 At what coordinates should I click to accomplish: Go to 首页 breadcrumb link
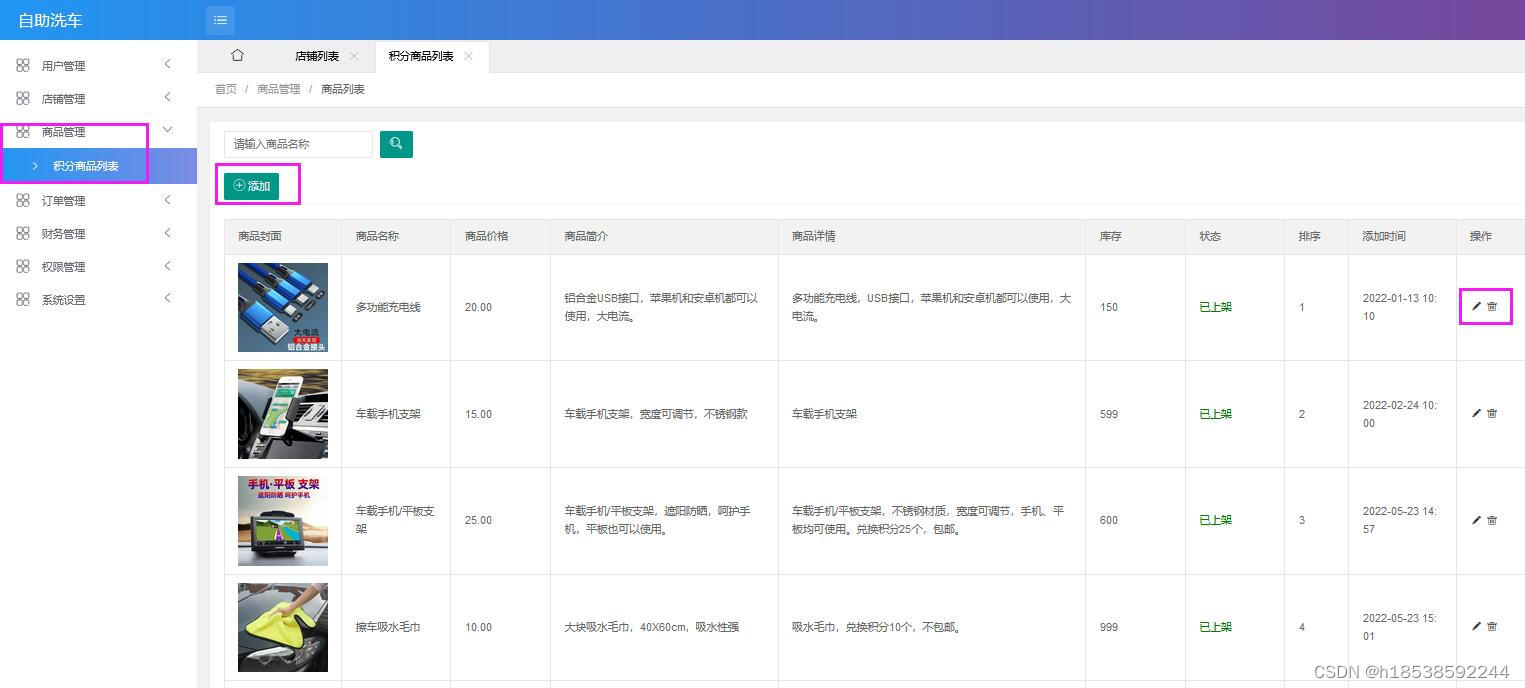pos(226,89)
